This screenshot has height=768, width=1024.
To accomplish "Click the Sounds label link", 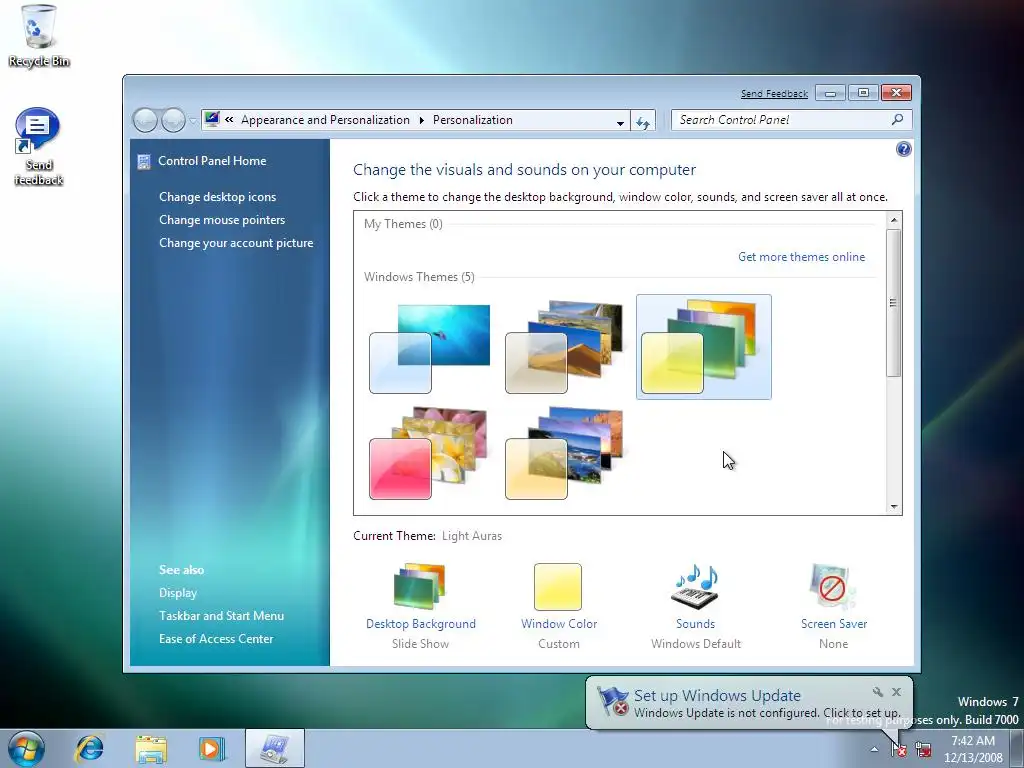I will [x=696, y=624].
